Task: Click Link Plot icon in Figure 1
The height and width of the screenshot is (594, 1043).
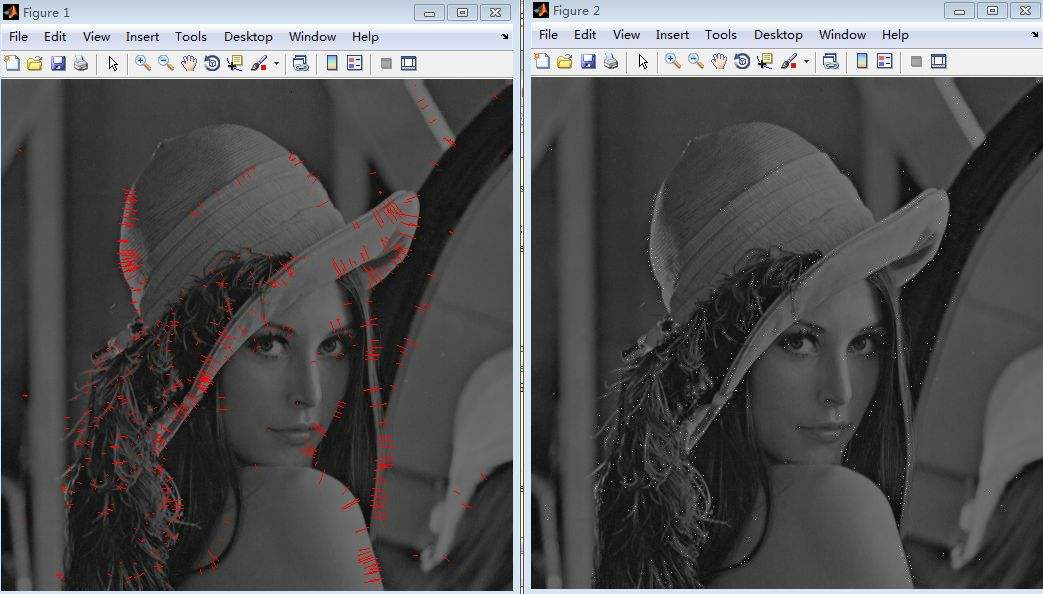Action: 301,63
